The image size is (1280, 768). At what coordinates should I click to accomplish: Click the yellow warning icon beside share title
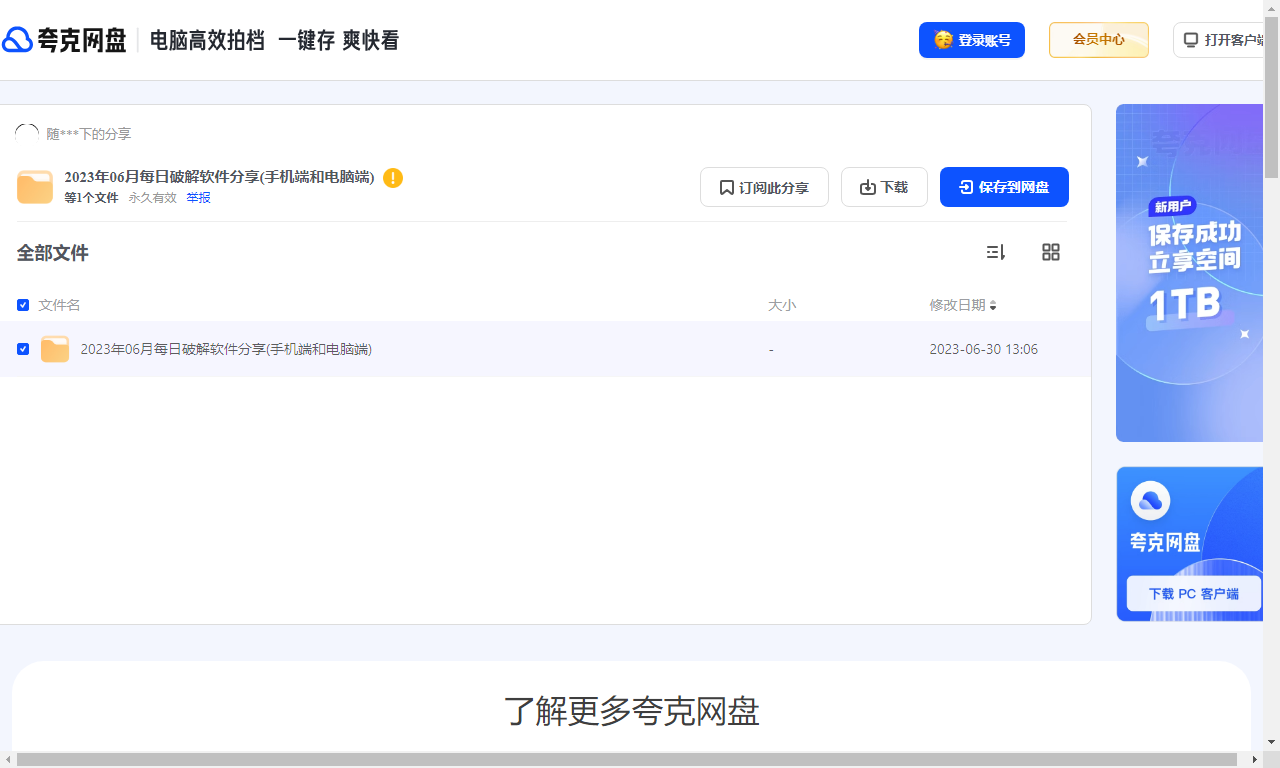393,178
